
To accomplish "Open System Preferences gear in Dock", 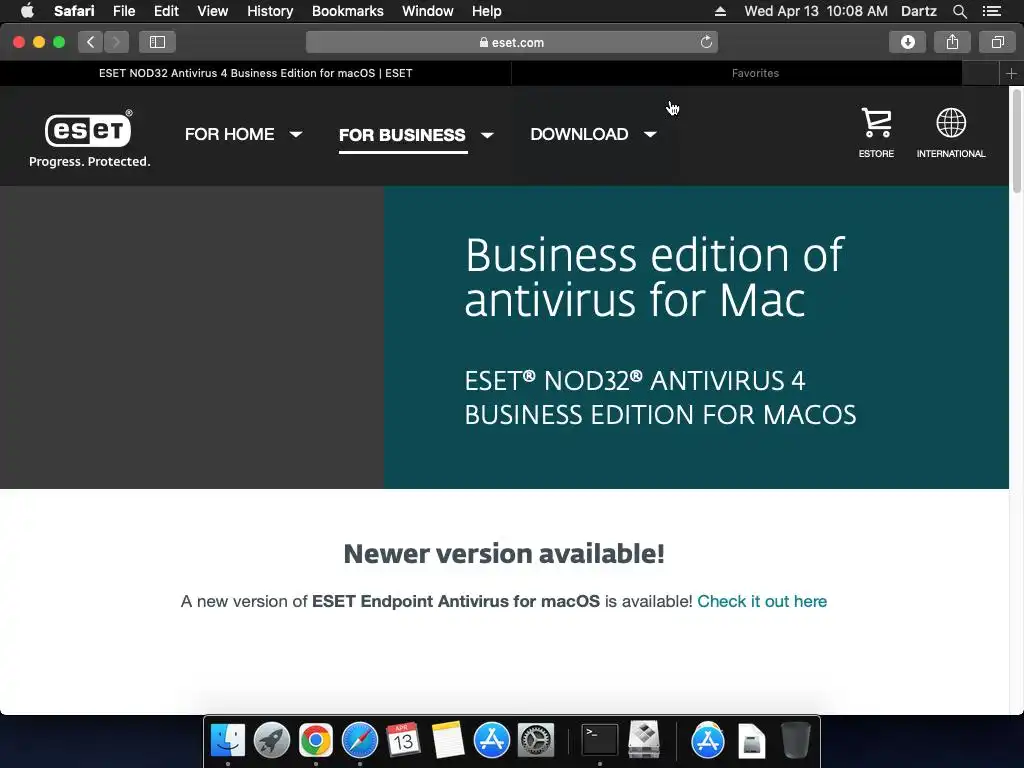I will pyautogui.click(x=536, y=740).
